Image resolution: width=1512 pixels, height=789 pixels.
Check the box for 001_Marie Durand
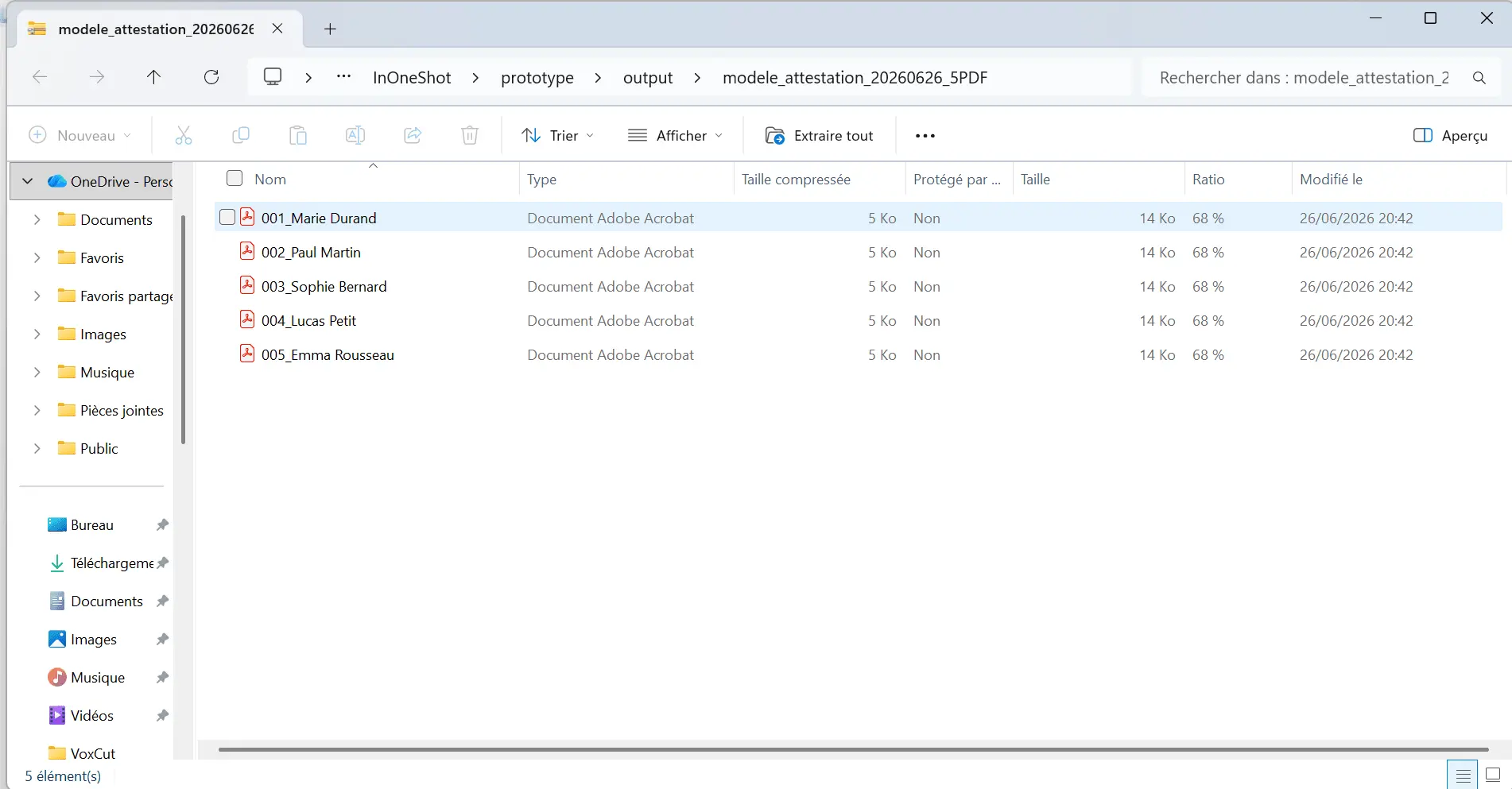click(x=227, y=217)
